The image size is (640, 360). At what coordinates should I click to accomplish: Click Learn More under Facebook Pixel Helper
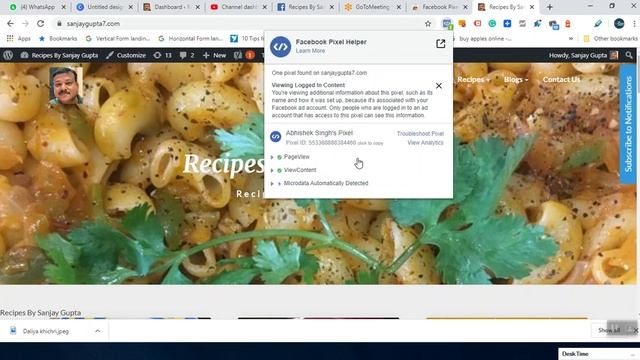pos(310,51)
